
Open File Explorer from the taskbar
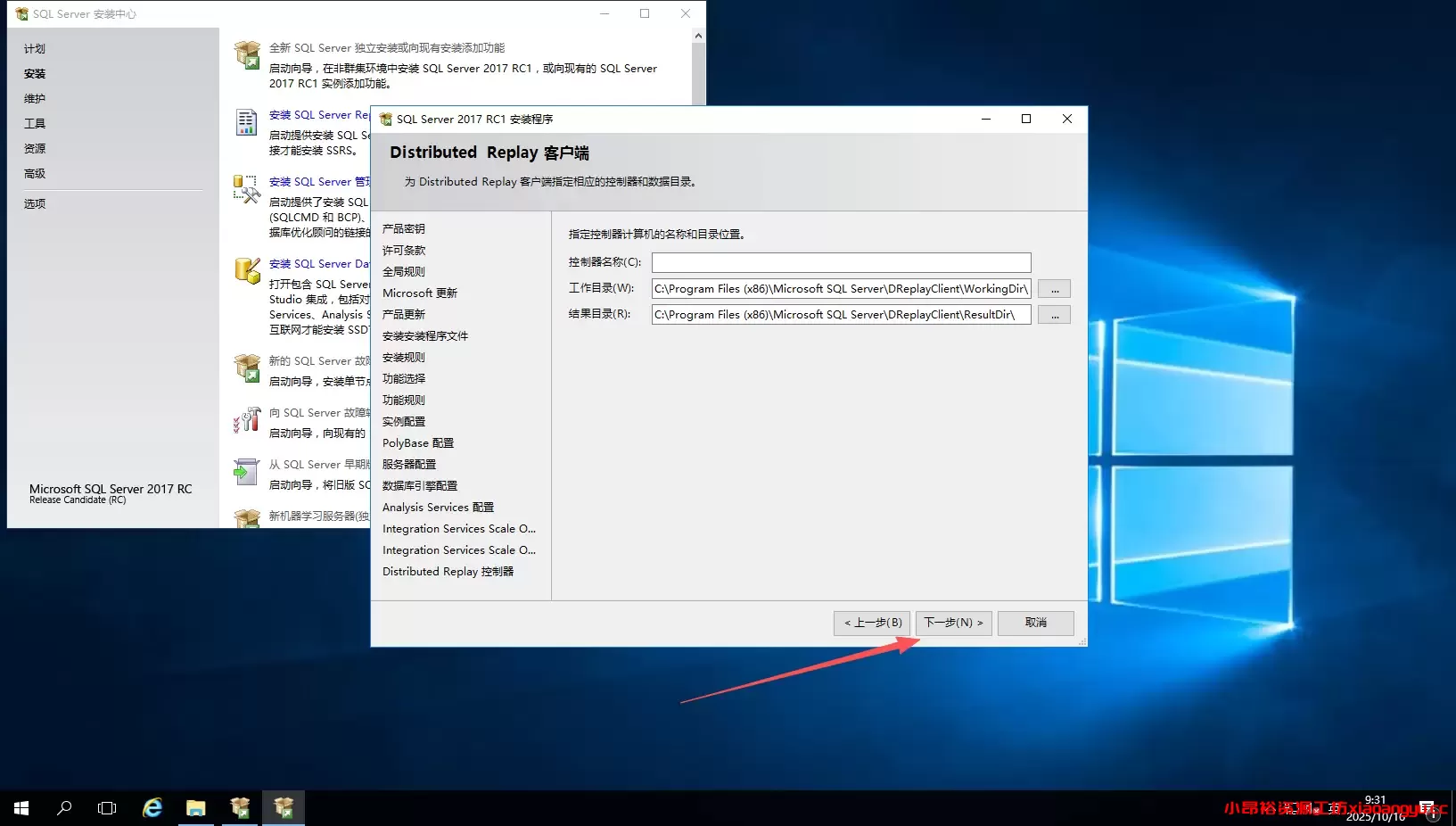pyautogui.click(x=195, y=807)
